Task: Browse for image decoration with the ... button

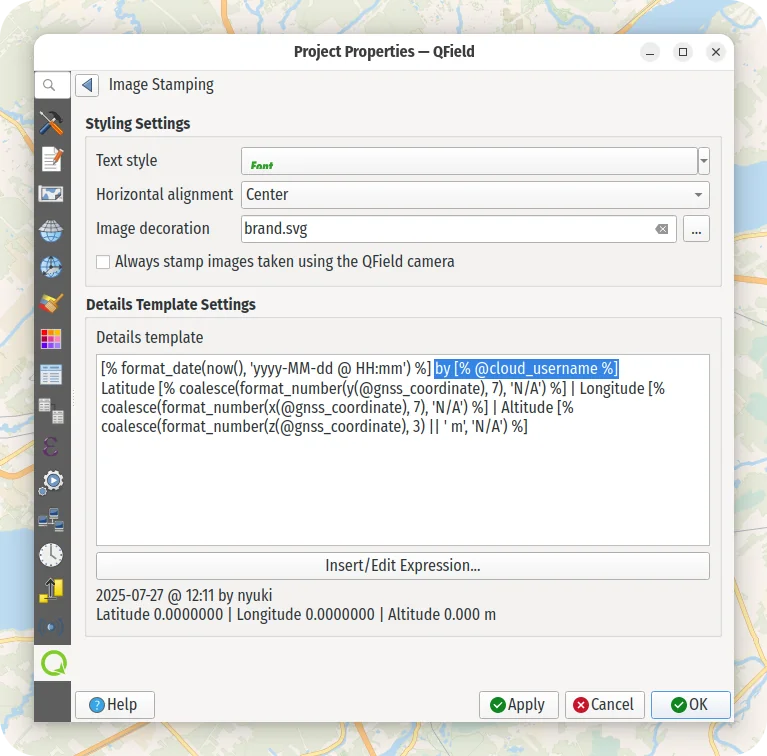Action: tap(696, 229)
